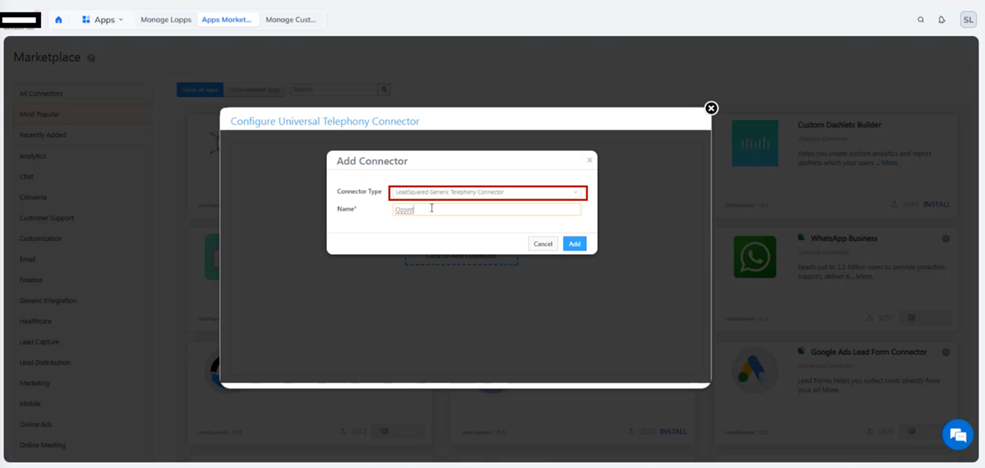Click Google Ads Lead Form Connector title
The height and width of the screenshot is (468, 985).
pyautogui.click(x=869, y=352)
